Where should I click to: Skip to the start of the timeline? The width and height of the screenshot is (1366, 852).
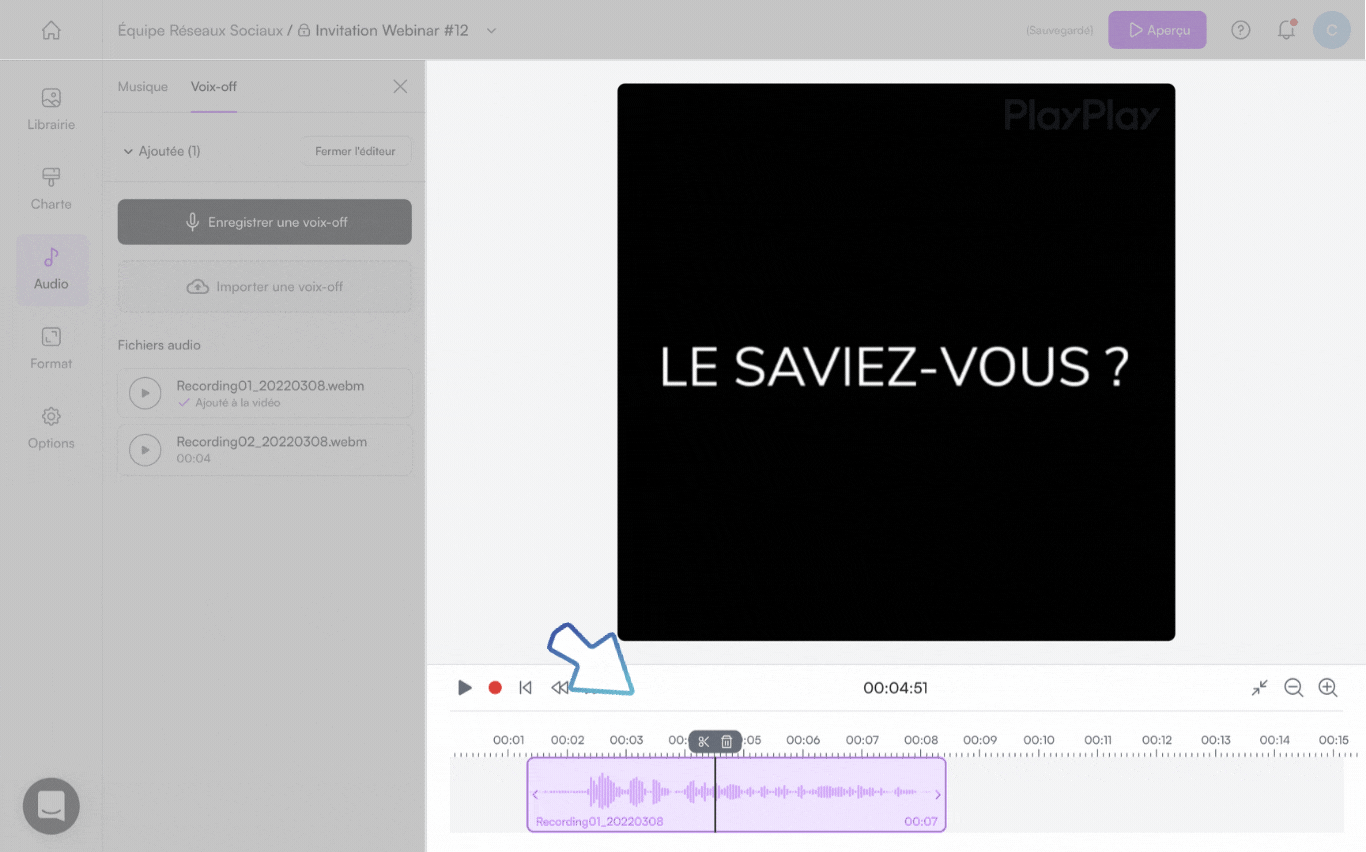[525, 688]
